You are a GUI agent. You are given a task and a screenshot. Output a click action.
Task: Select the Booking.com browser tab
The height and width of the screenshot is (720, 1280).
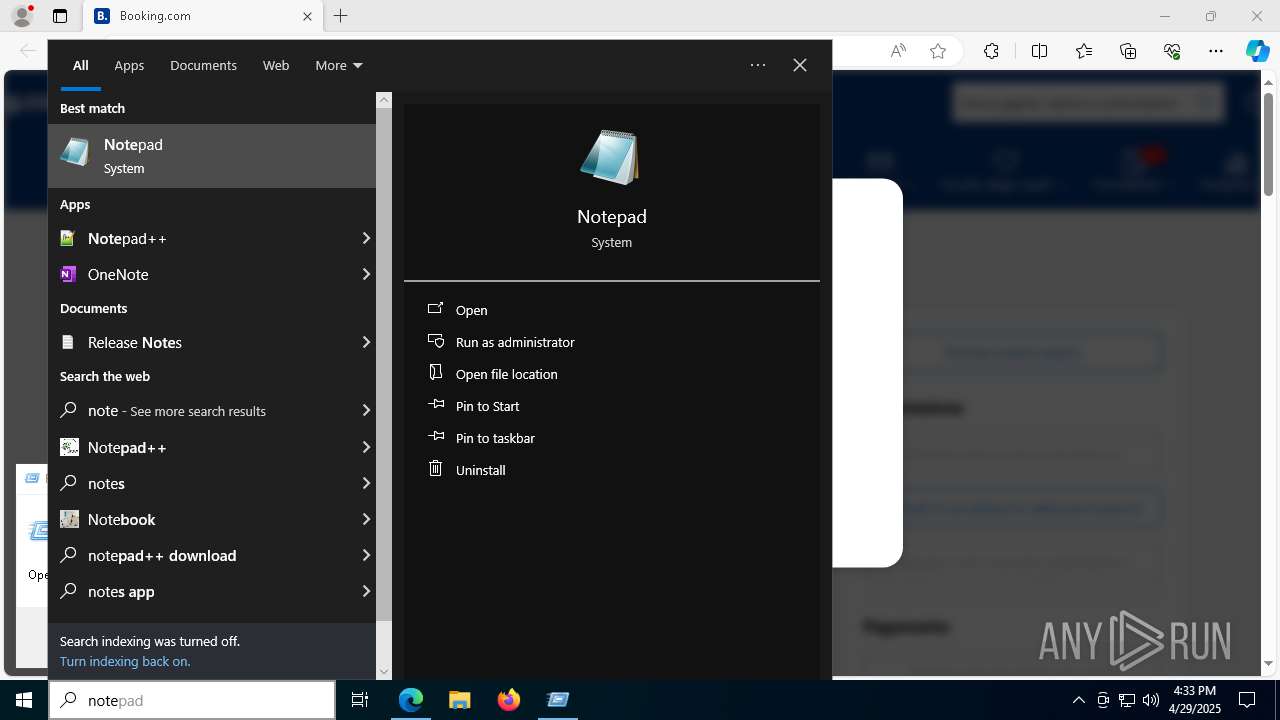point(202,16)
